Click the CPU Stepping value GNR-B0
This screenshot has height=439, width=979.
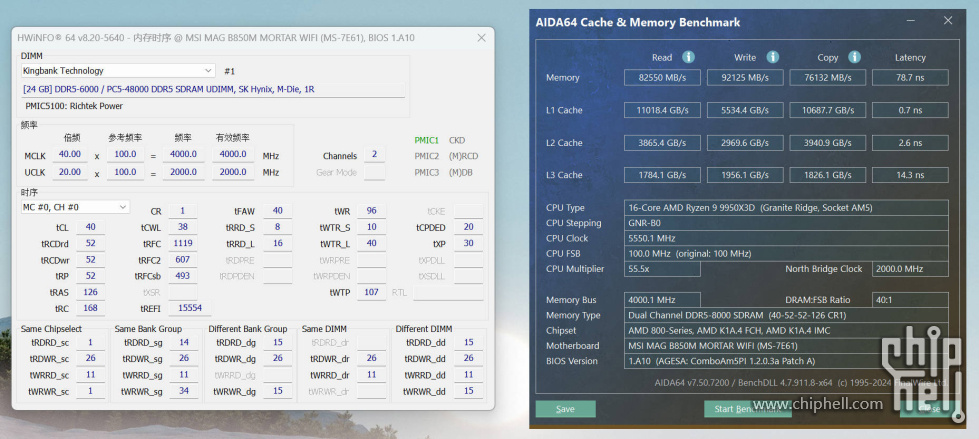click(786, 223)
